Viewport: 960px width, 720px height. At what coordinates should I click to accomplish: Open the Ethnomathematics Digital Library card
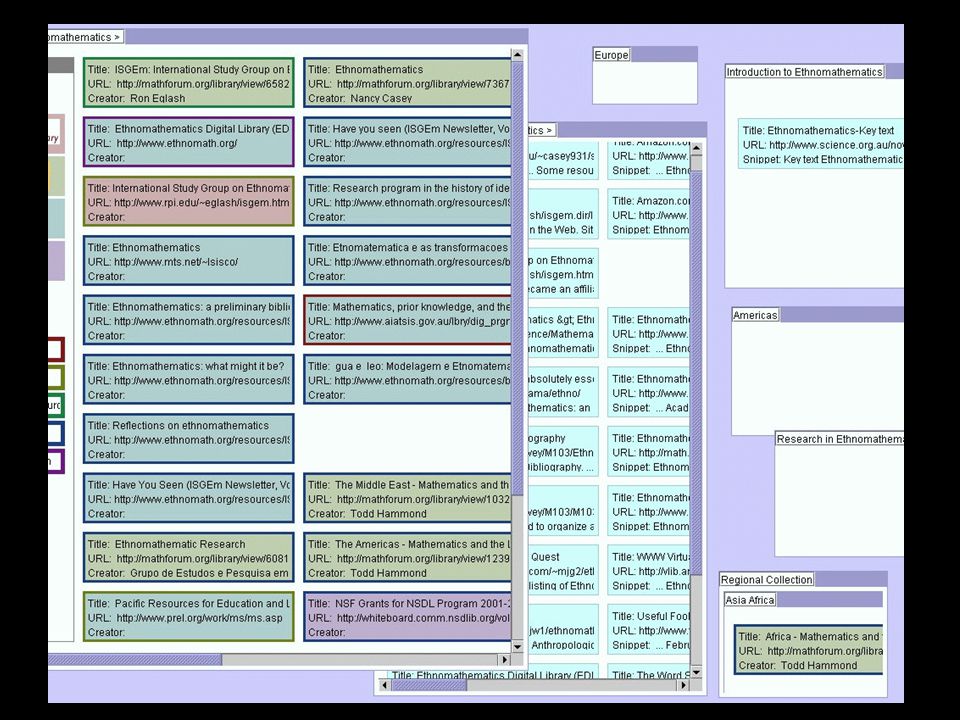tap(189, 142)
